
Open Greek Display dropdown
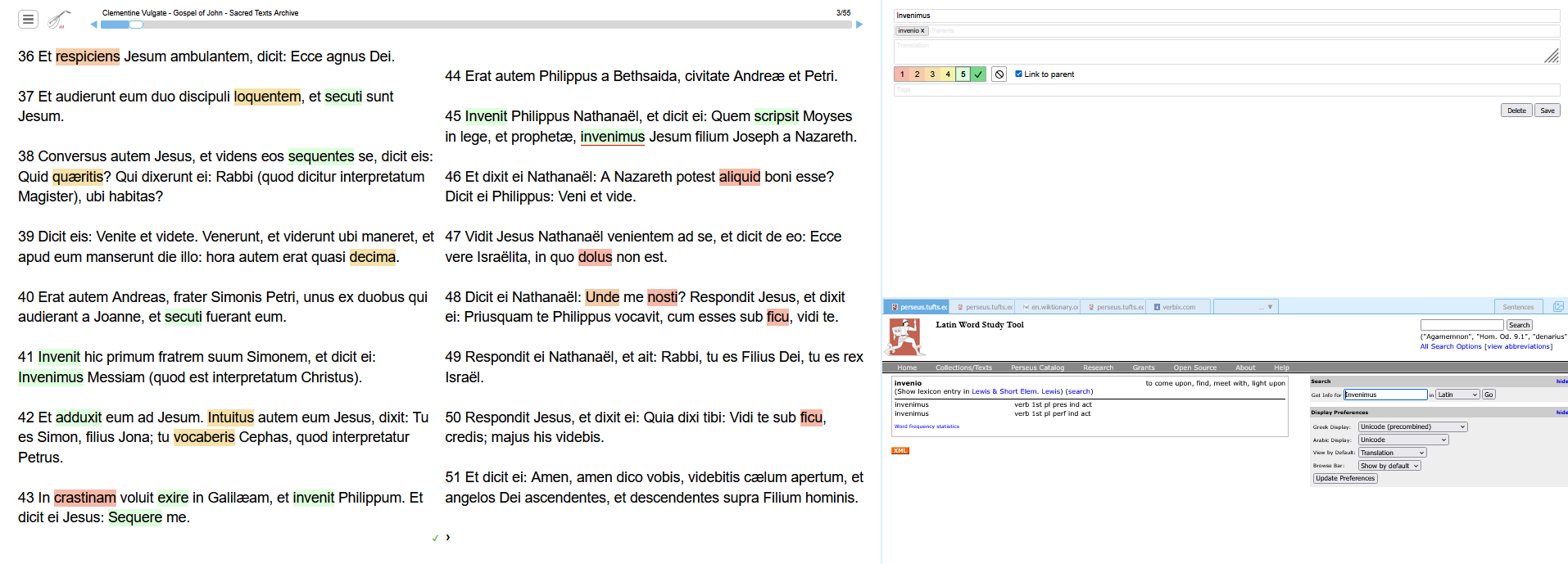[1412, 427]
